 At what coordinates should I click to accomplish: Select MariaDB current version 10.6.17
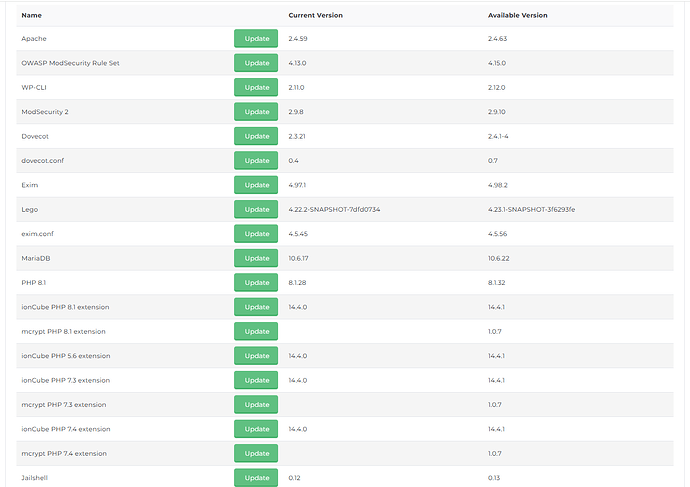(298, 258)
